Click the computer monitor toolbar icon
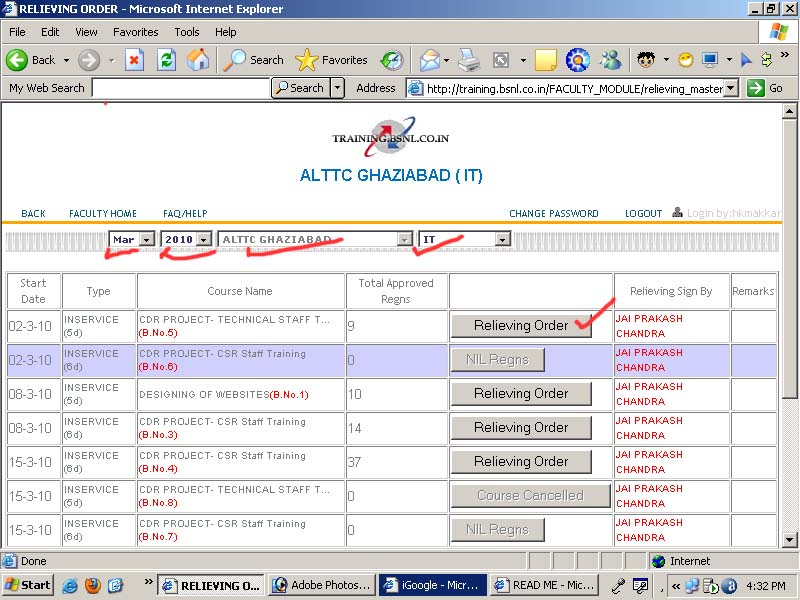The width and height of the screenshot is (800, 600). [710, 60]
